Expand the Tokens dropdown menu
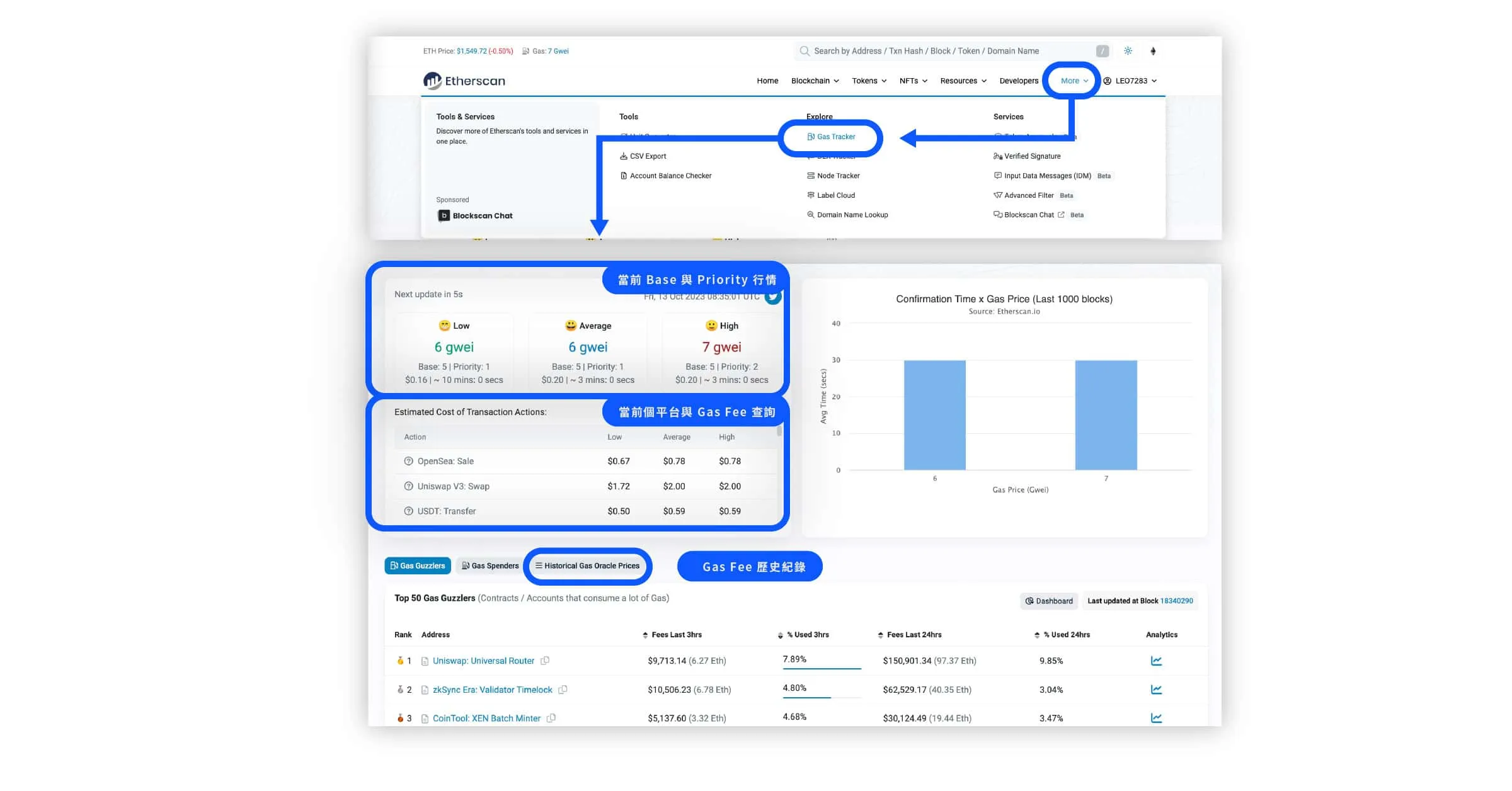The height and width of the screenshot is (791, 1512). point(869,81)
